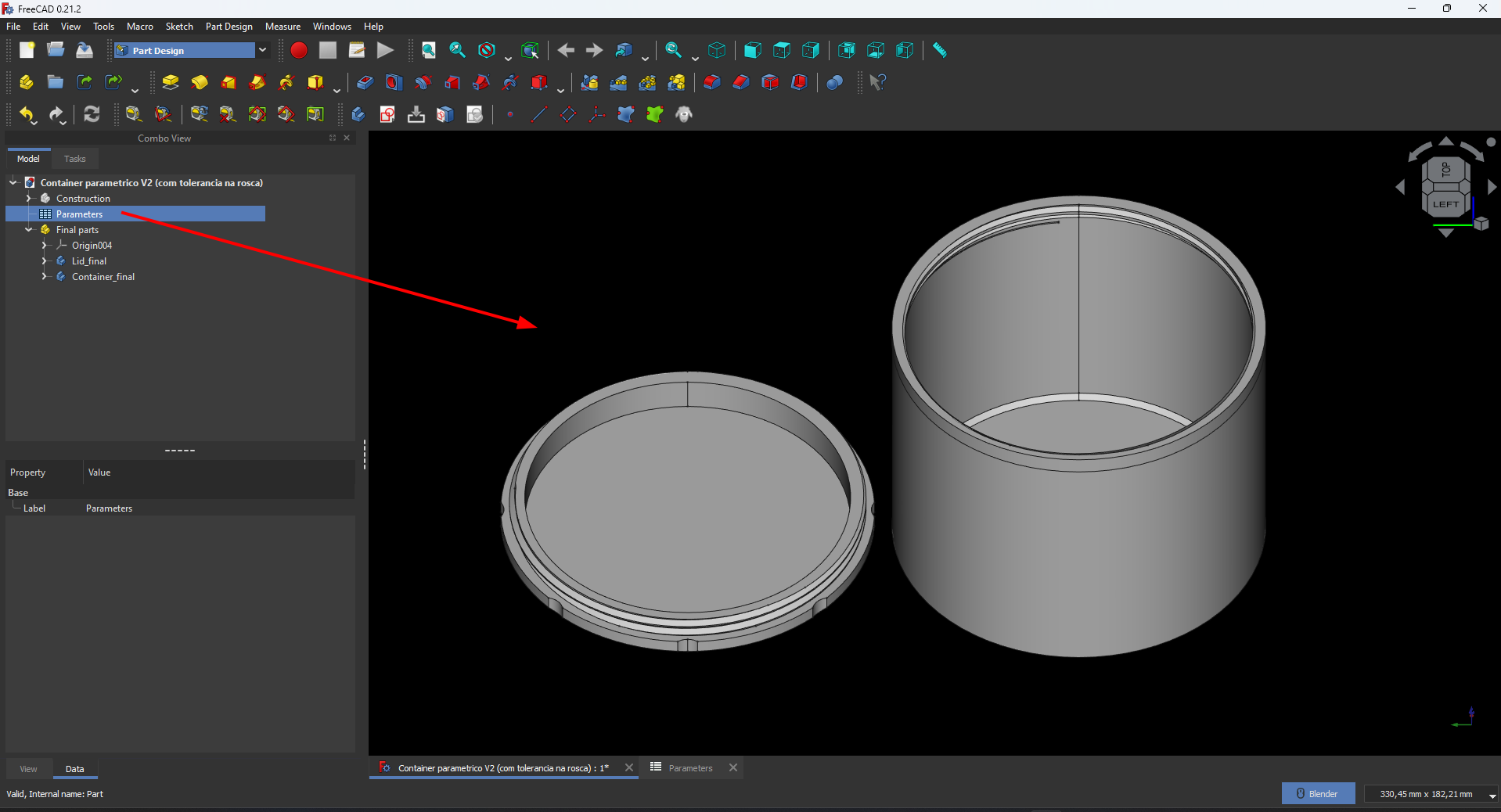Switch to the Data panel at the bottom
1501x812 pixels.
[75, 769]
